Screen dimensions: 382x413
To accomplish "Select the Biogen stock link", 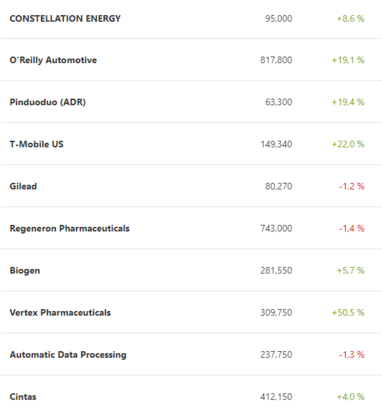I will (x=25, y=270).
